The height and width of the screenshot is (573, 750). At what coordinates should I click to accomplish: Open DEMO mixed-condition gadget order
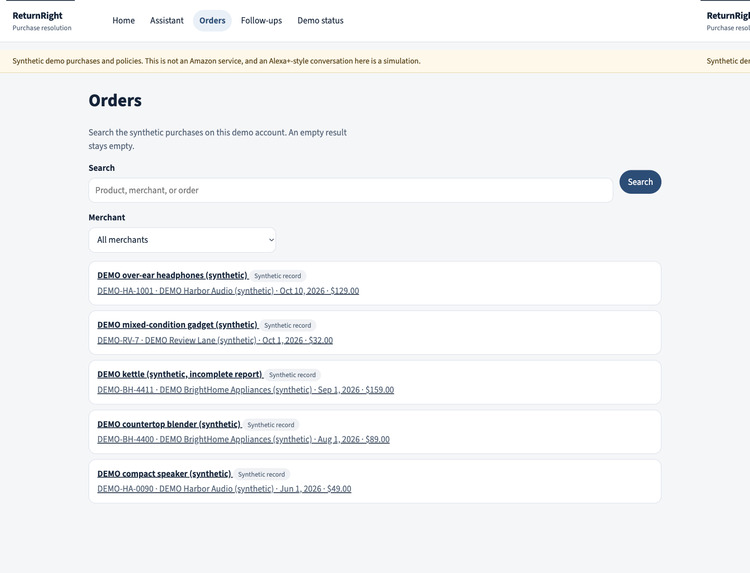[177, 325]
